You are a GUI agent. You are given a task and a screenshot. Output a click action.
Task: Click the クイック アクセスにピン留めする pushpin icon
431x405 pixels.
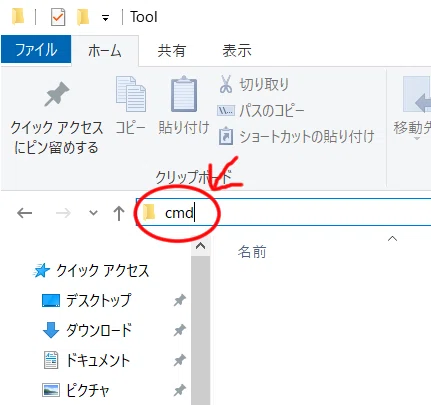(57, 94)
